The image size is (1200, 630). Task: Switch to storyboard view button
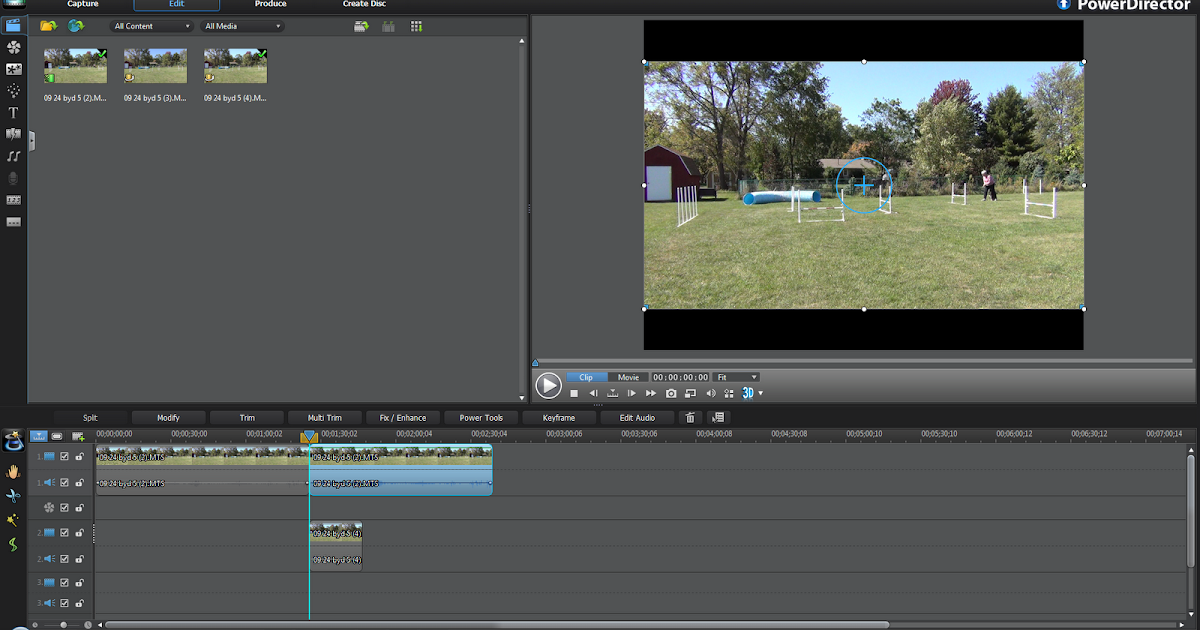pos(57,436)
